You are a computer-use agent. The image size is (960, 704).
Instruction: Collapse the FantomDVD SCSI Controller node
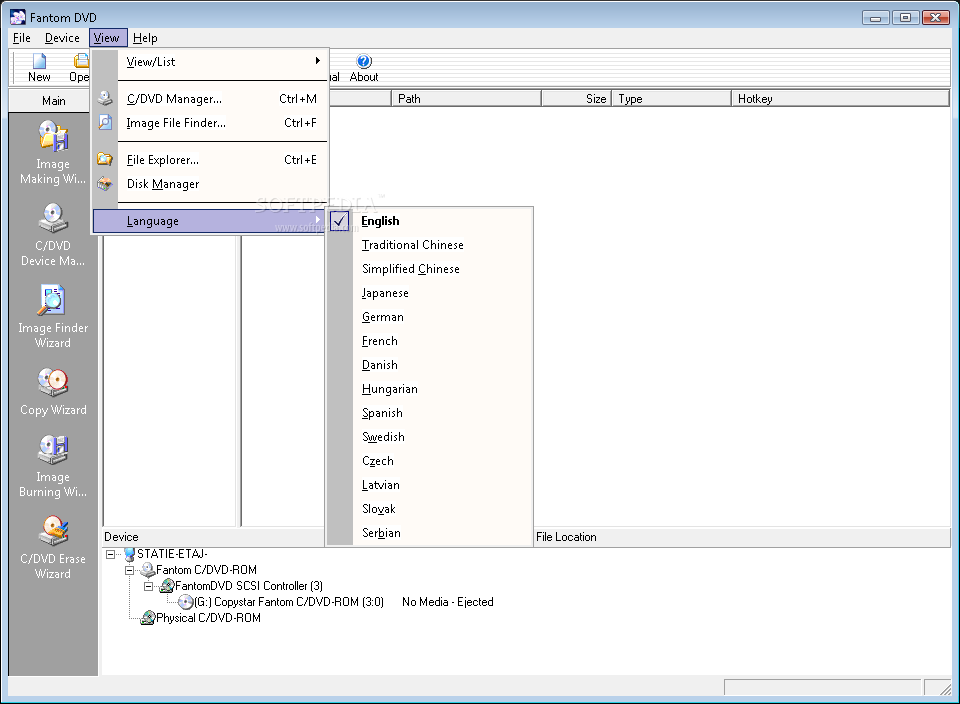point(148,586)
